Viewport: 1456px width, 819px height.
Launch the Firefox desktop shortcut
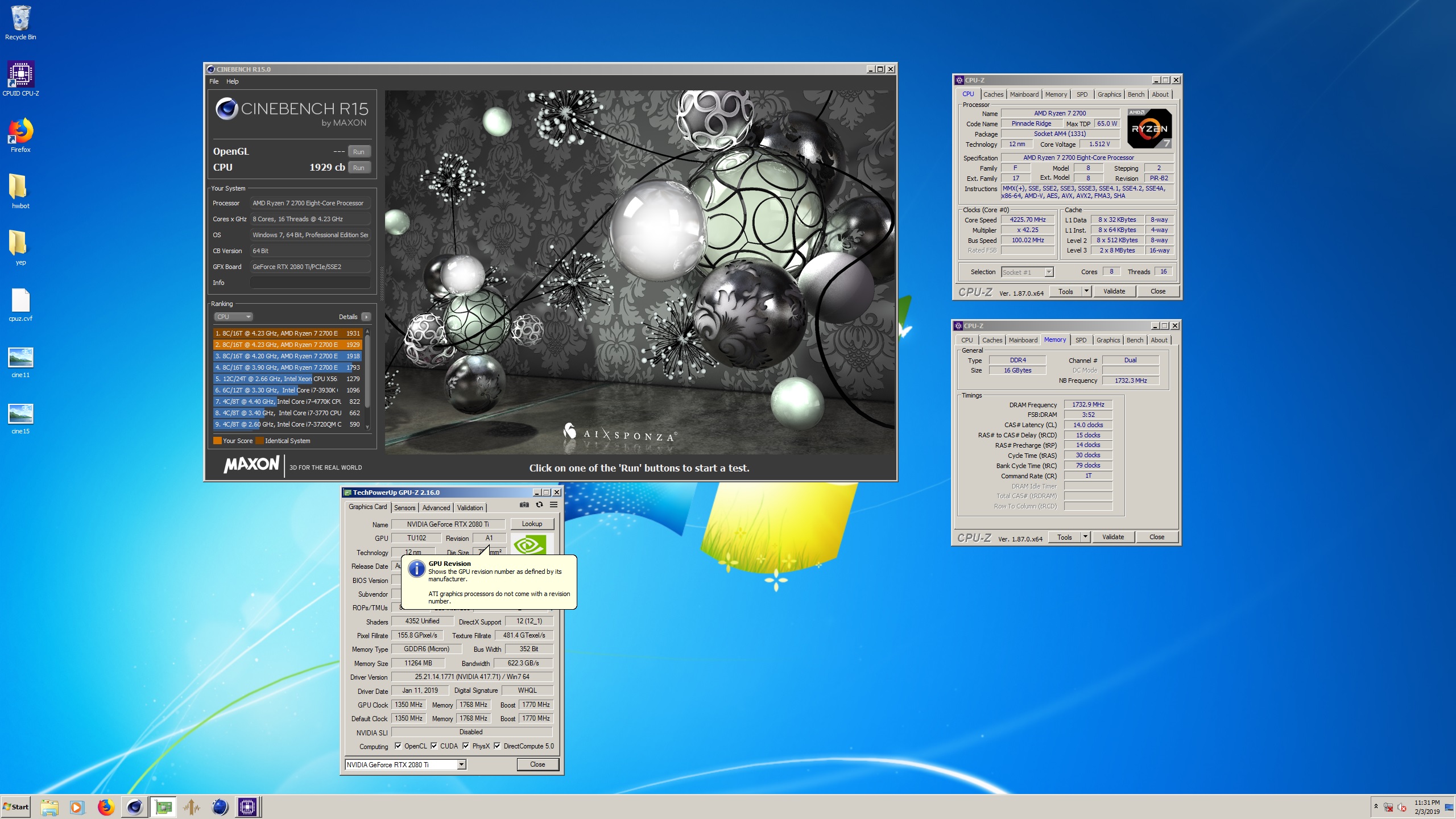[x=20, y=135]
